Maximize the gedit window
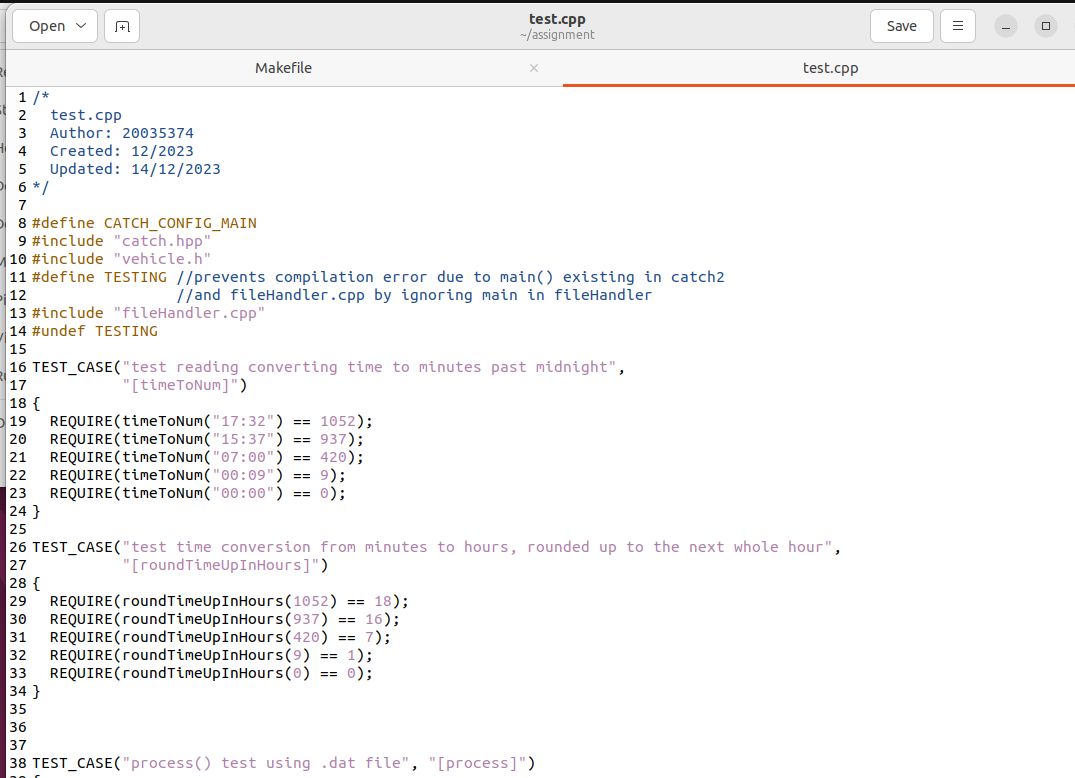Viewport: 1075px width, 778px height. 1046,26
